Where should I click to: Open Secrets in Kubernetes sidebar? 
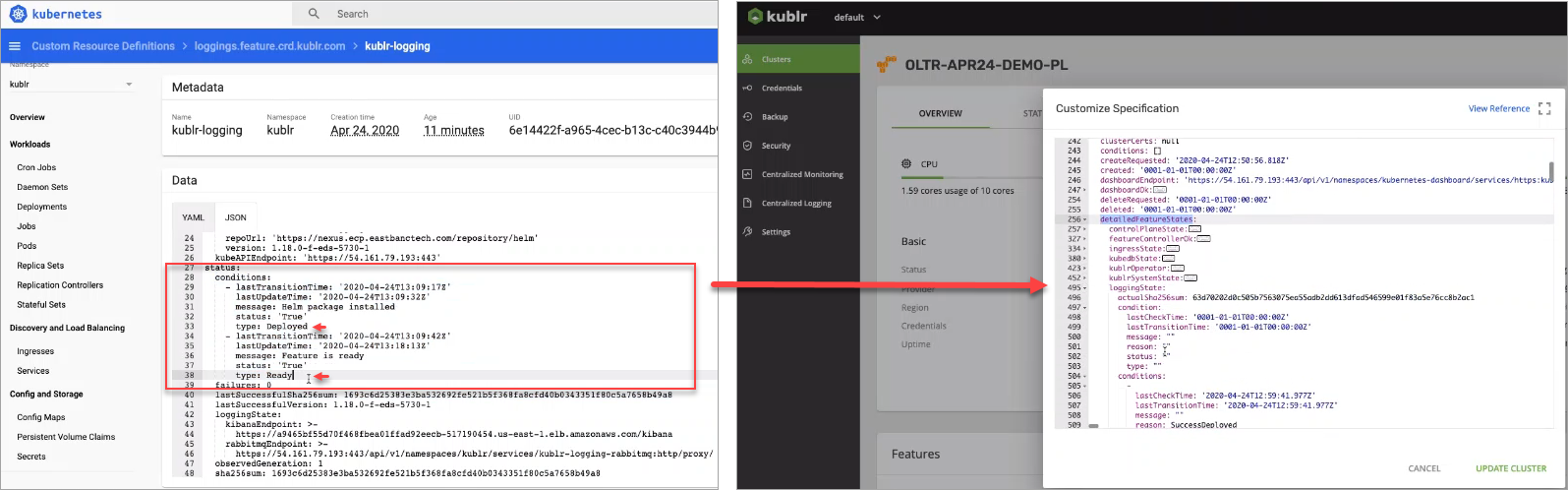tap(30, 457)
